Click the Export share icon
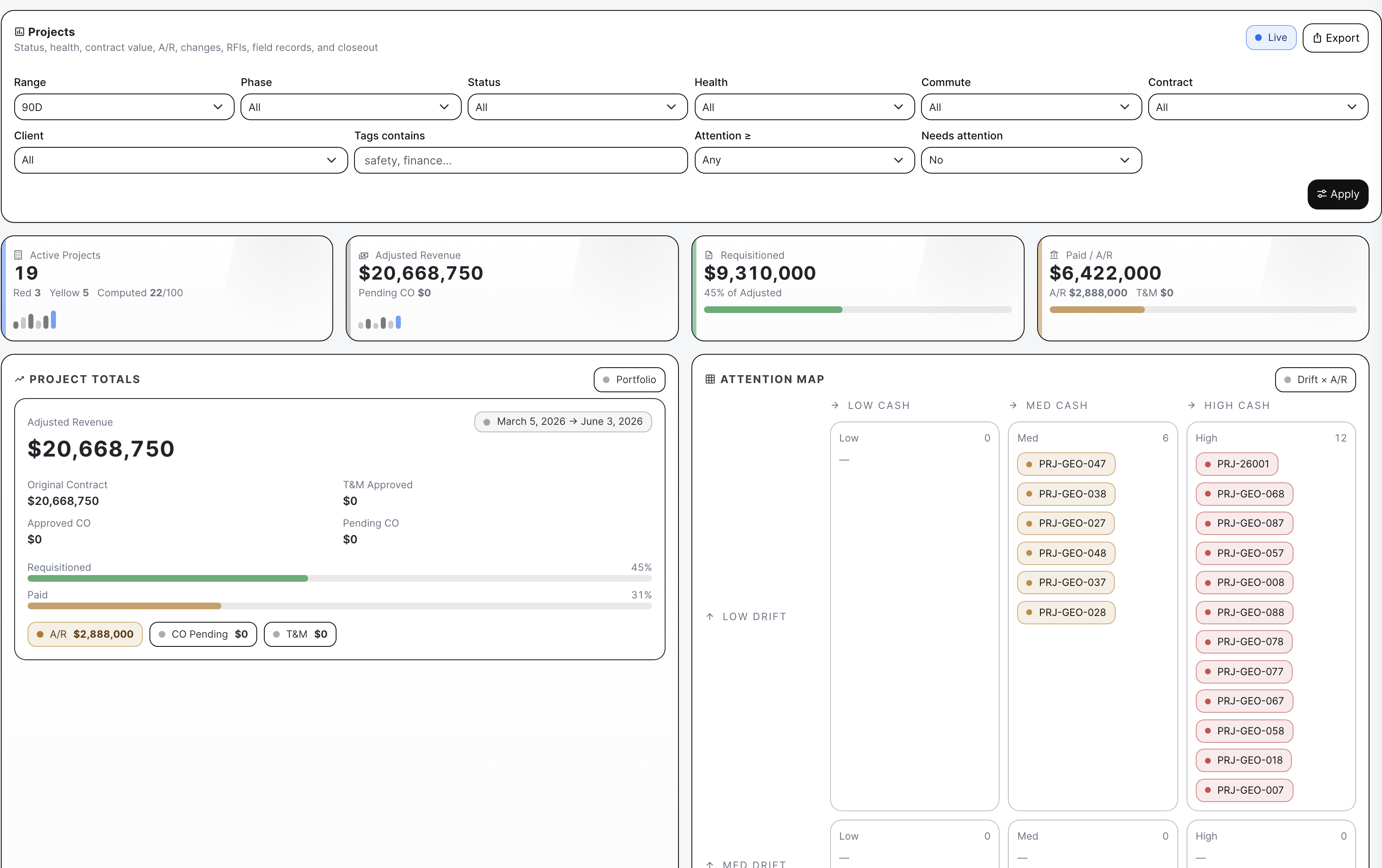The image size is (1382, 868). (1317, 38)
